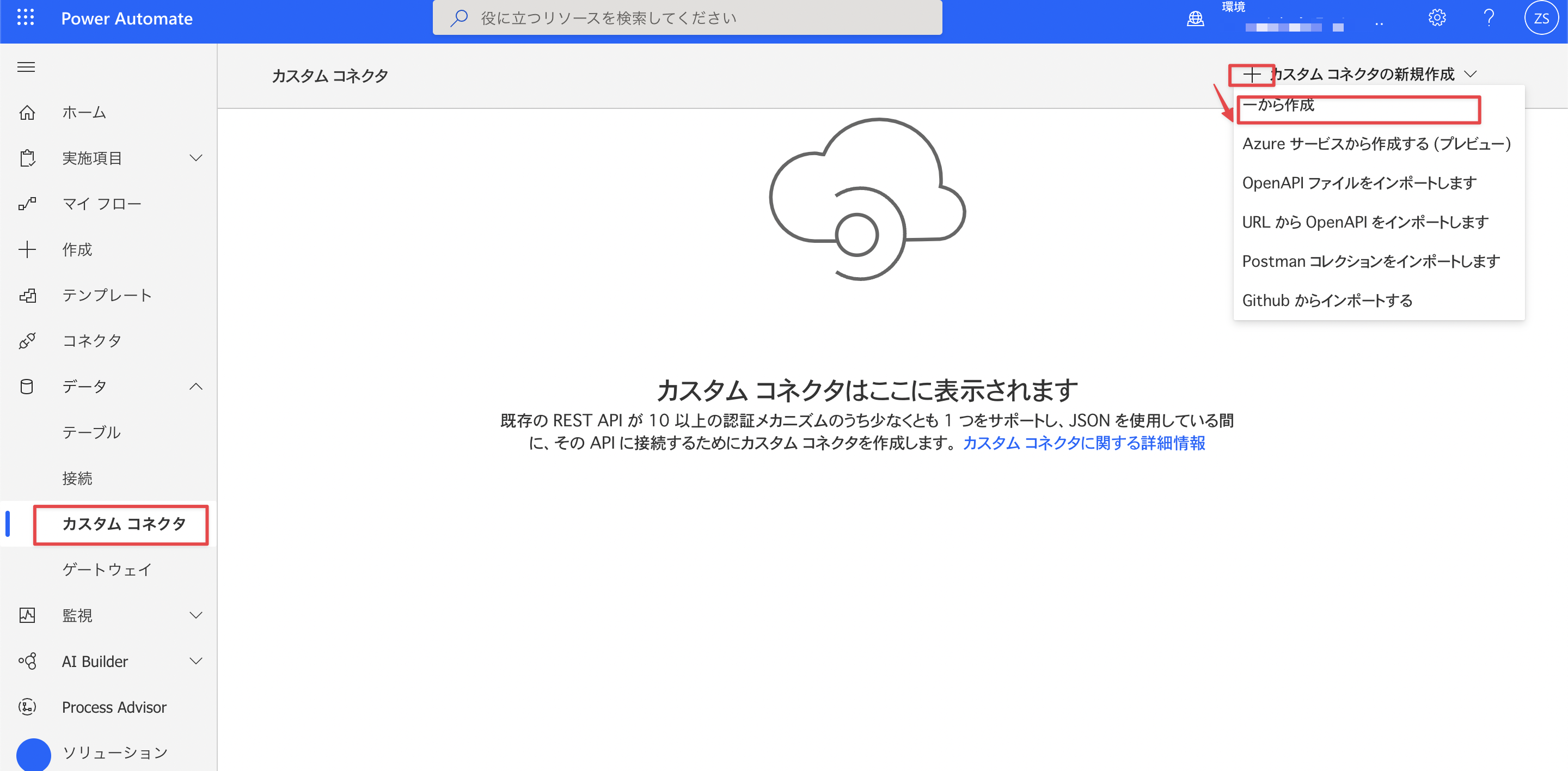Select URL から OpenAPI をインポートします

coord(1379,223)
